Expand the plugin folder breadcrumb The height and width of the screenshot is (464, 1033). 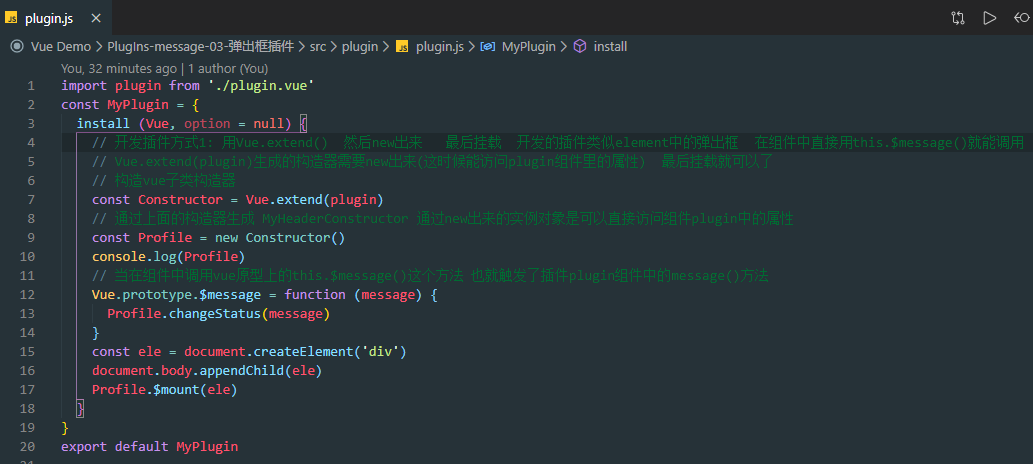point(360,46)
